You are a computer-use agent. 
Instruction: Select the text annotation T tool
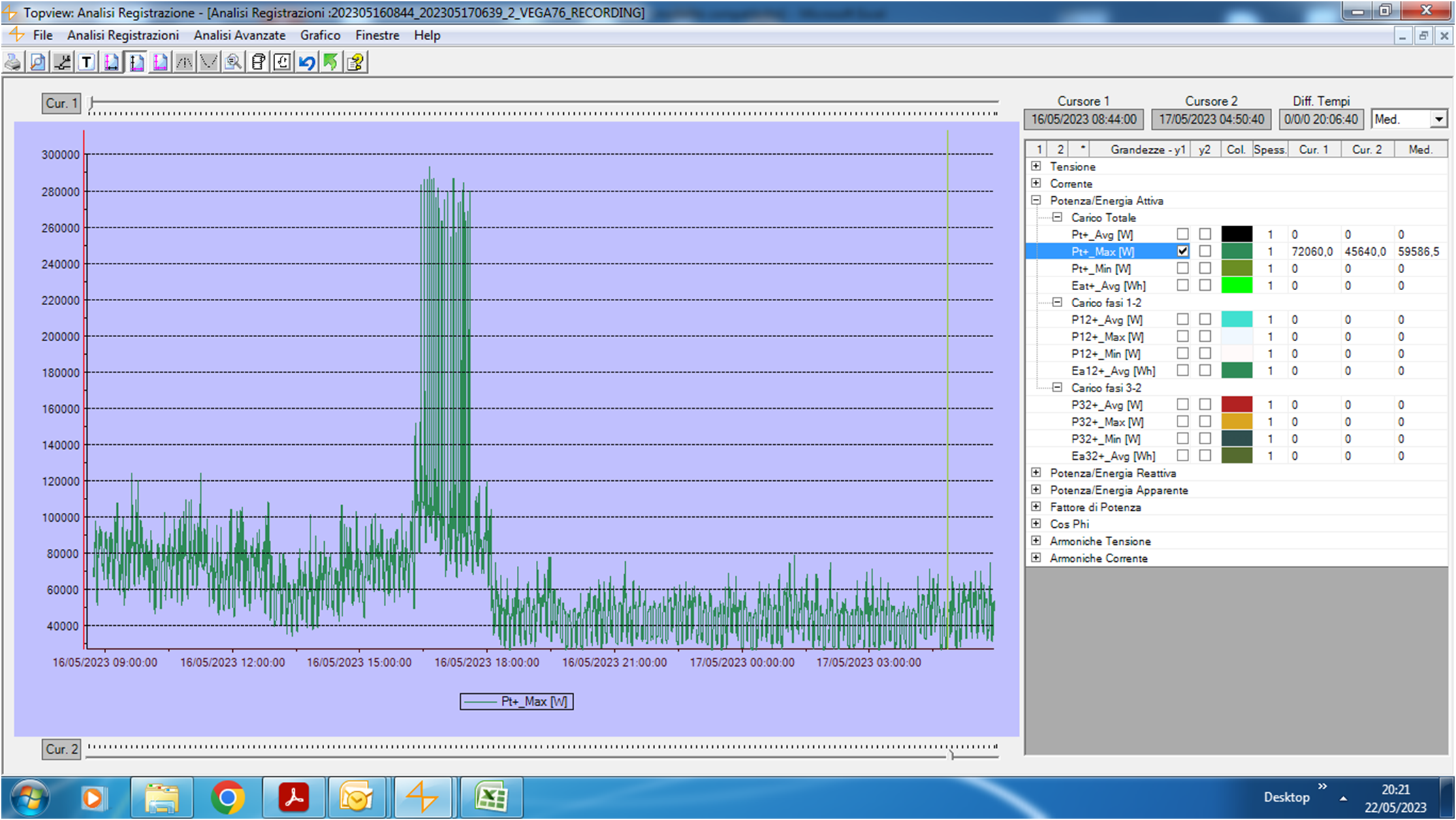point(86,63)
